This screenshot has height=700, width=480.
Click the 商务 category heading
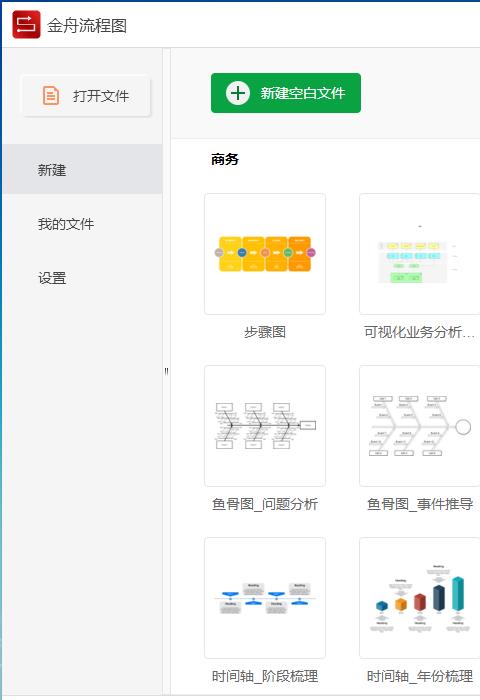[x=225, y=159]
